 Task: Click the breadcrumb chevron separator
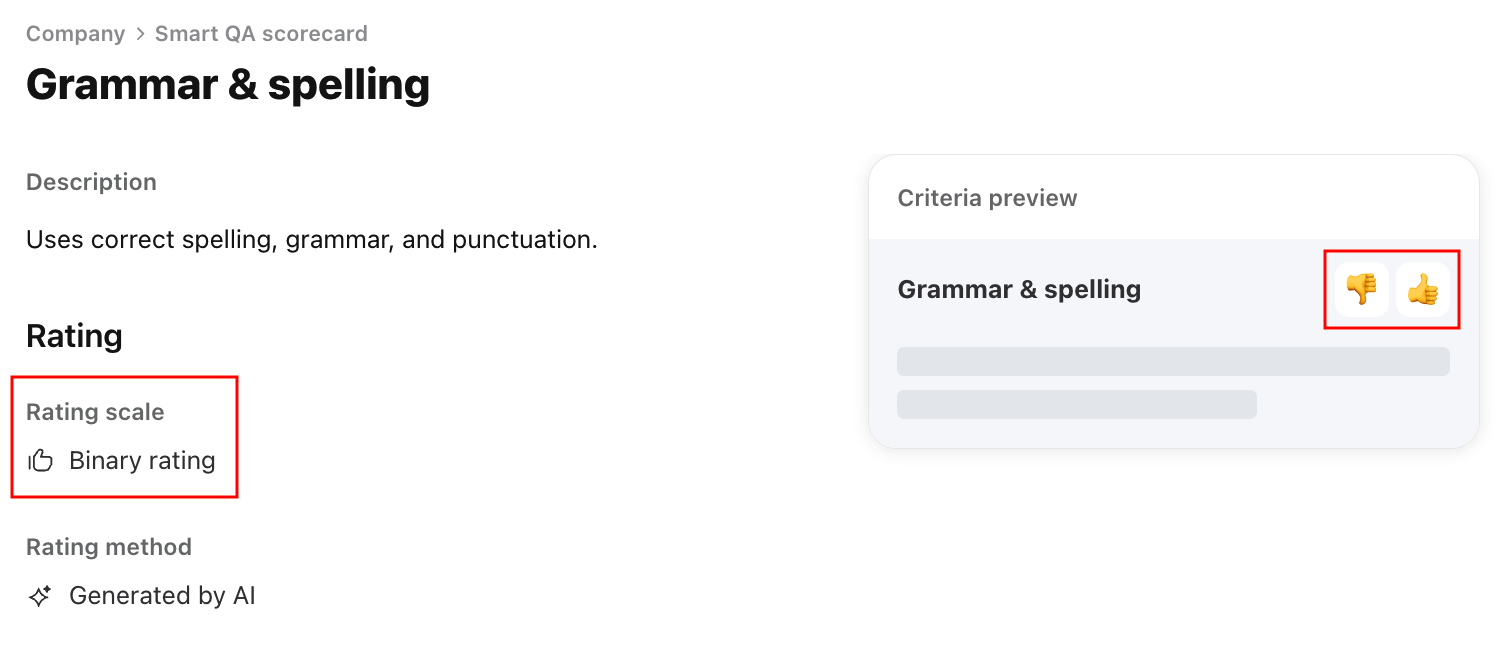click(140, 34)
